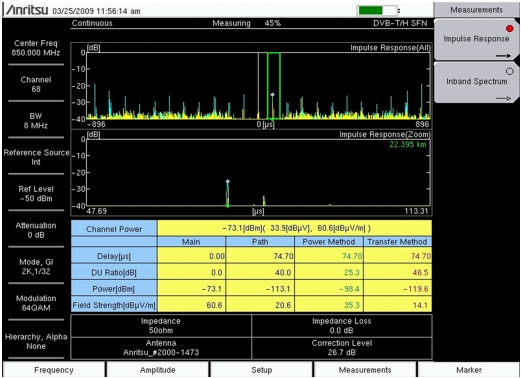The image size is (521, 378).
Task: Click the diamond marker in the Zoom graph
Action: [x=228, y=182]
